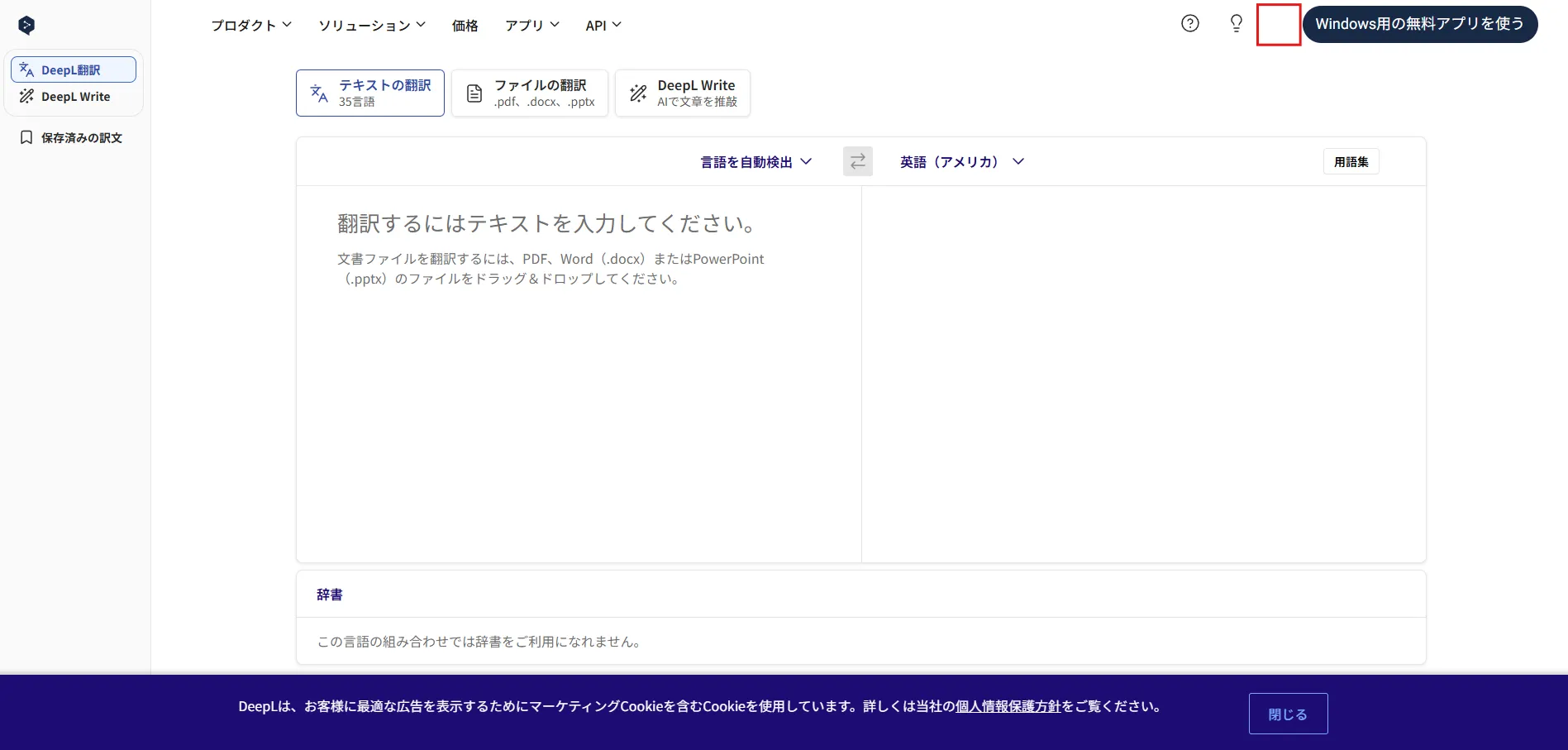Swap source and target languages
Viewport: 1568px width, 750px height.
point(858,161)
